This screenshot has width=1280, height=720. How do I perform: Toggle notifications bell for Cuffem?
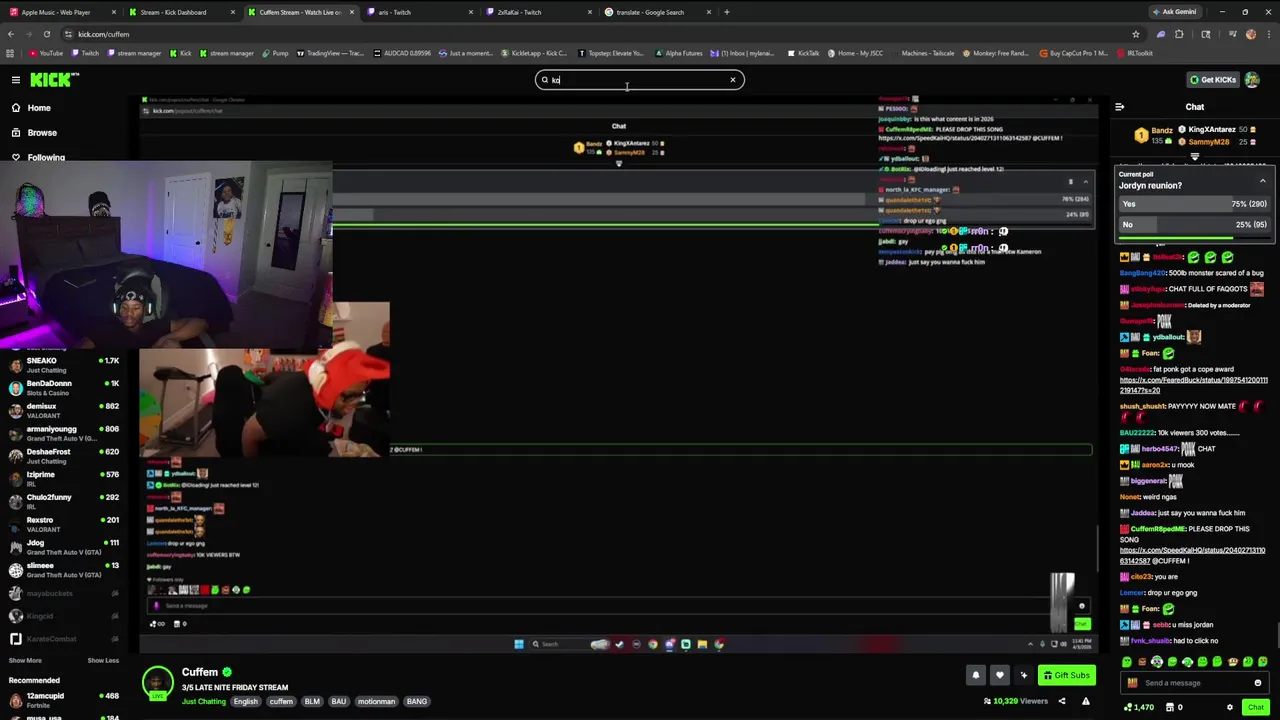(975, 675)
